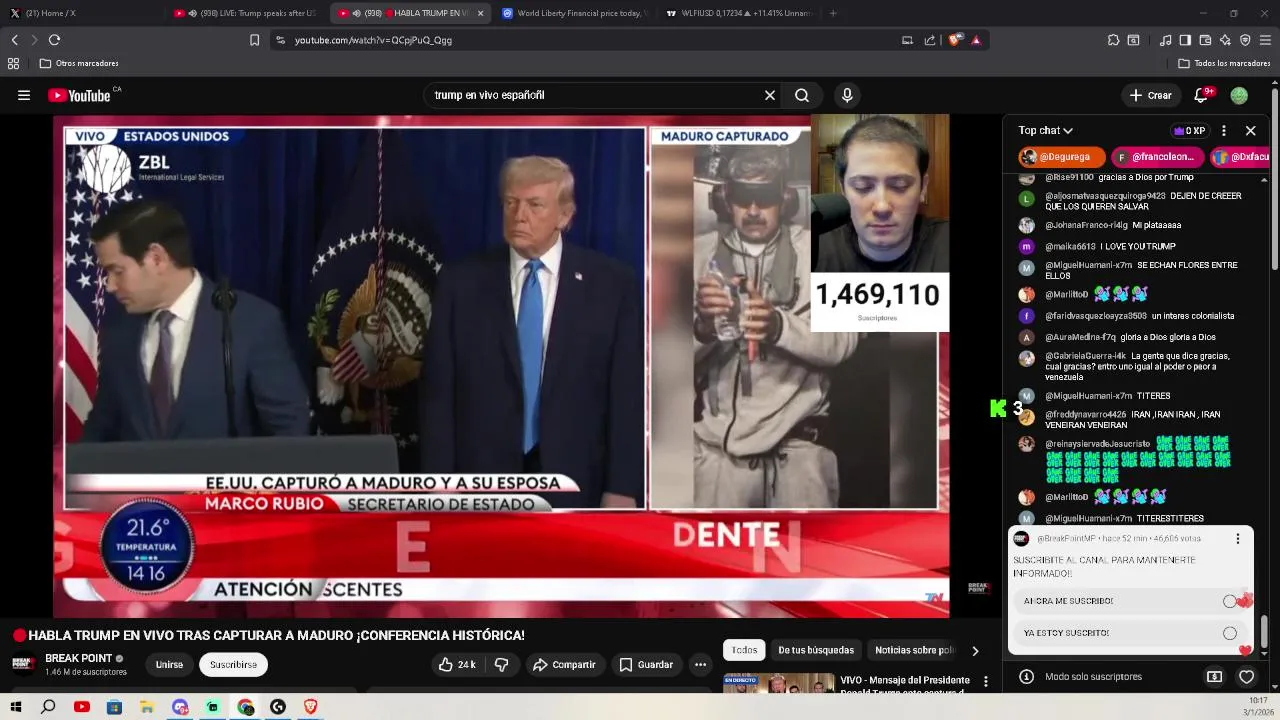Image resolution: width=1280 pixels, height=720 pixels.
Task: Open Windows Start menu
Action: (16, 707)
